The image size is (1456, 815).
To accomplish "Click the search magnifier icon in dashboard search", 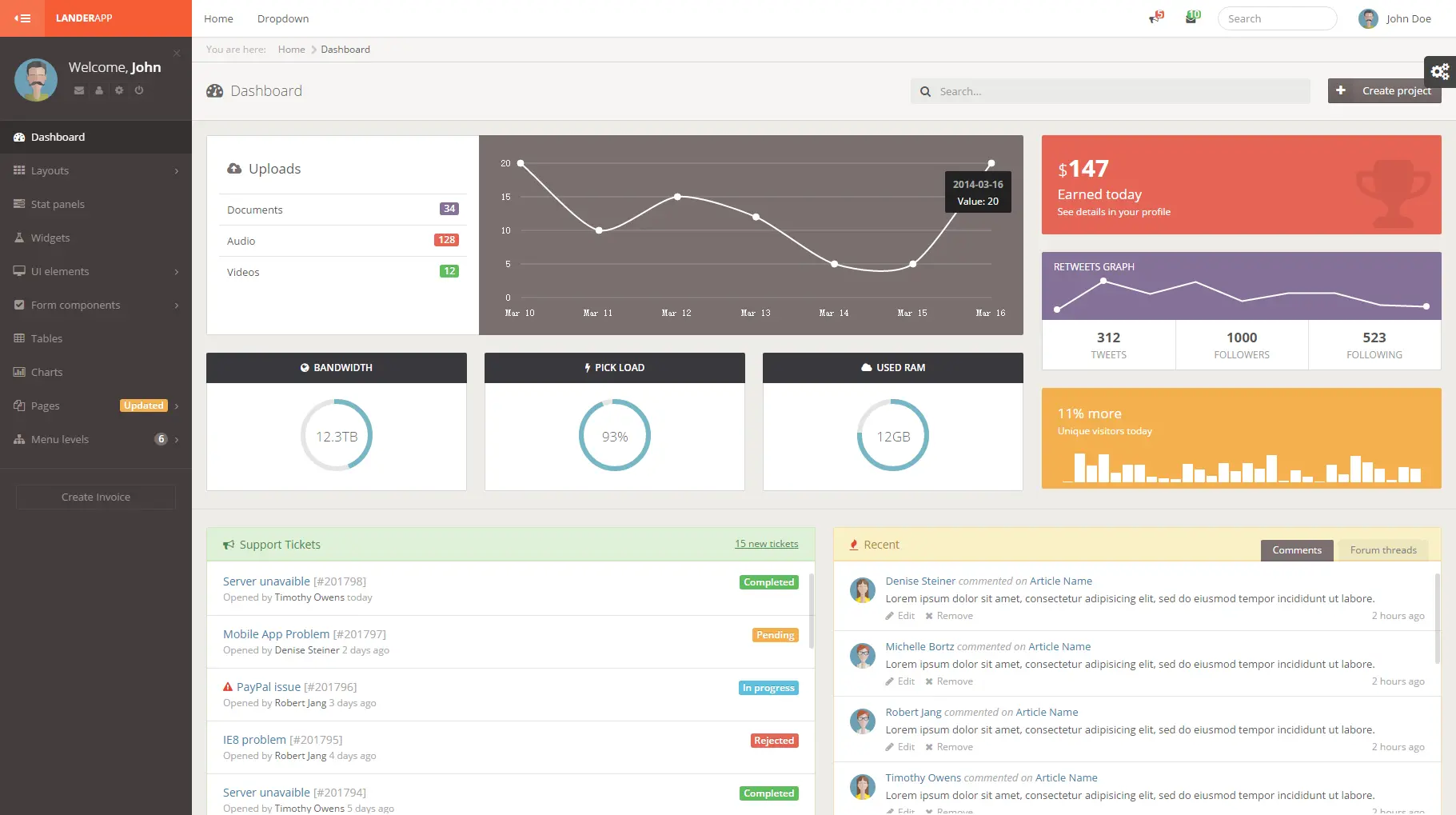I will coord(925,91).
